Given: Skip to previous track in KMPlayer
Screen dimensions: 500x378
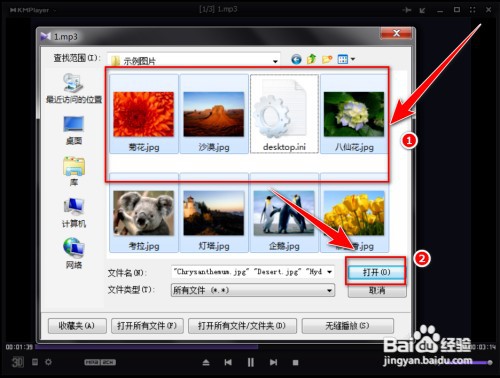Looking at the screenshot, I should 228,362.
